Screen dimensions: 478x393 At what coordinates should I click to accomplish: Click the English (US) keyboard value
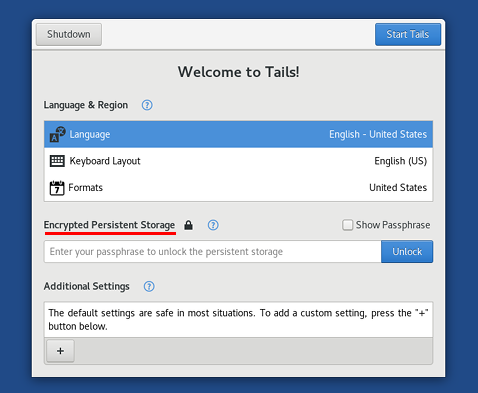pos(400,161)
